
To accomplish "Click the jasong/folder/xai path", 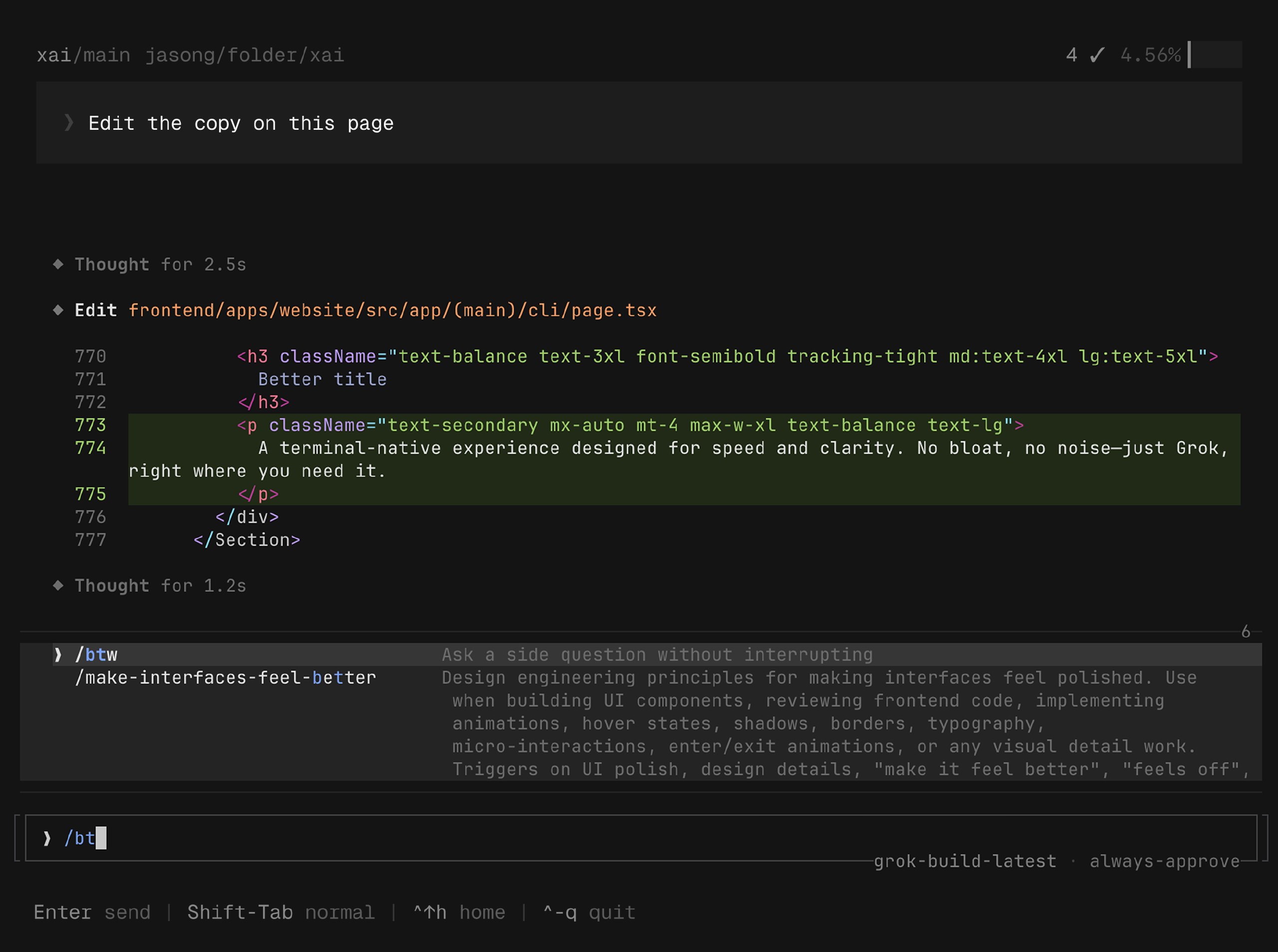I will pyautogui.click(x=244, y=55).
